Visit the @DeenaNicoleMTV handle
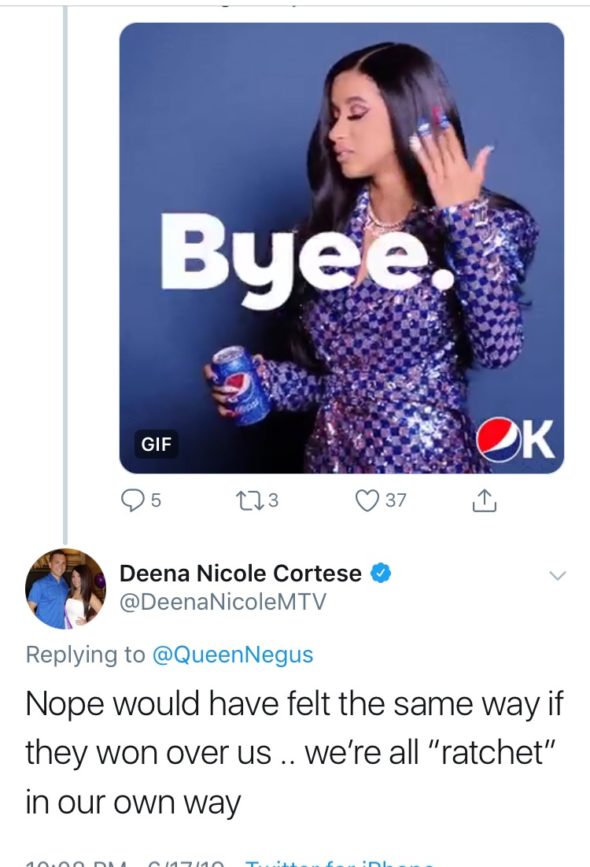The image size is (590, 867). click(223, 602)
